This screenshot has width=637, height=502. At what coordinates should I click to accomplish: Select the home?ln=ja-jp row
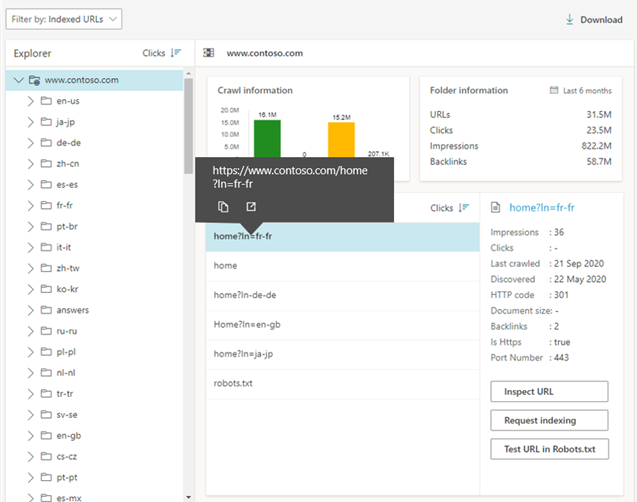point(342,355)
